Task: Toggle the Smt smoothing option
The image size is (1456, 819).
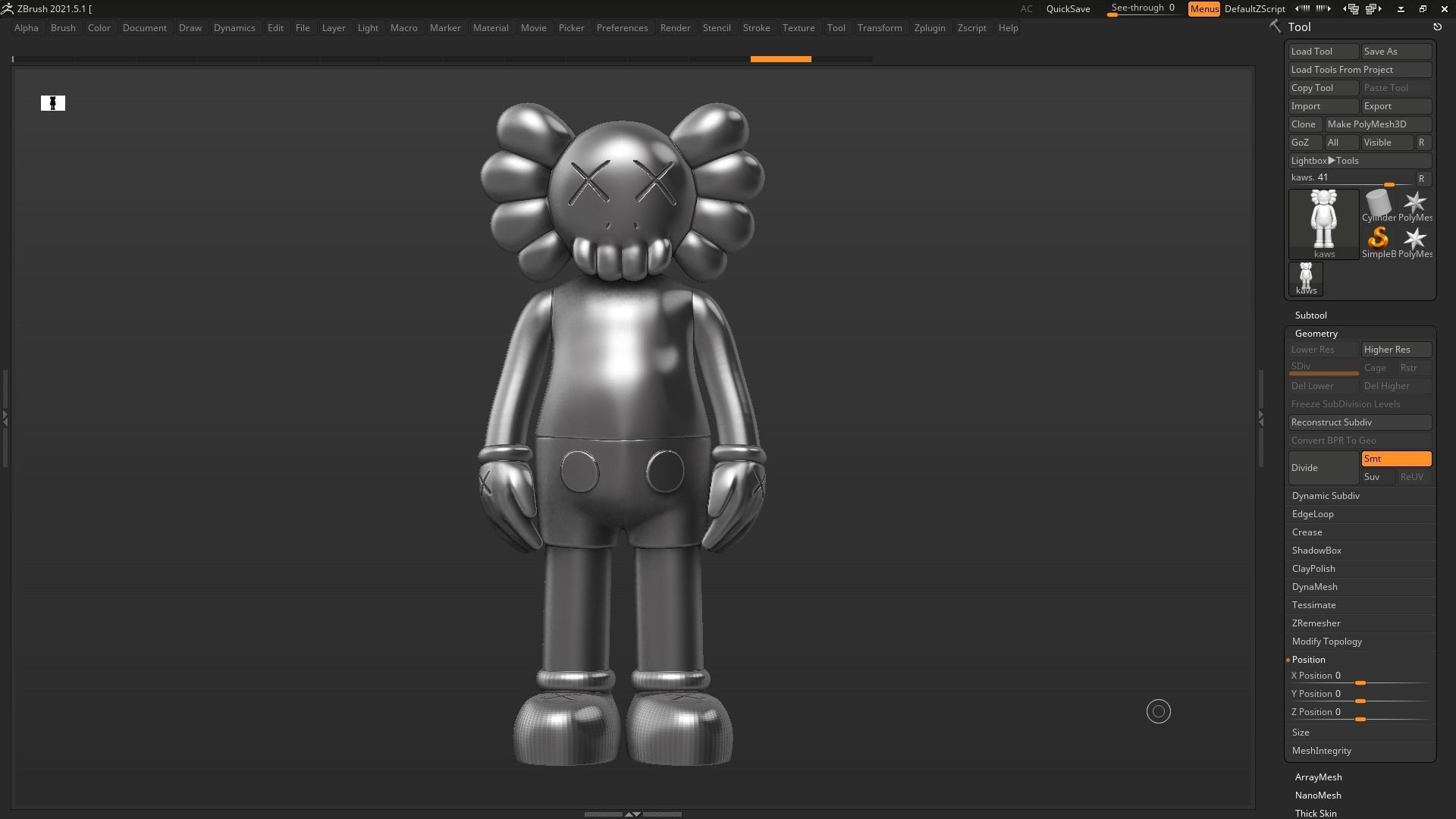Action: click(x=1396, y=459)
